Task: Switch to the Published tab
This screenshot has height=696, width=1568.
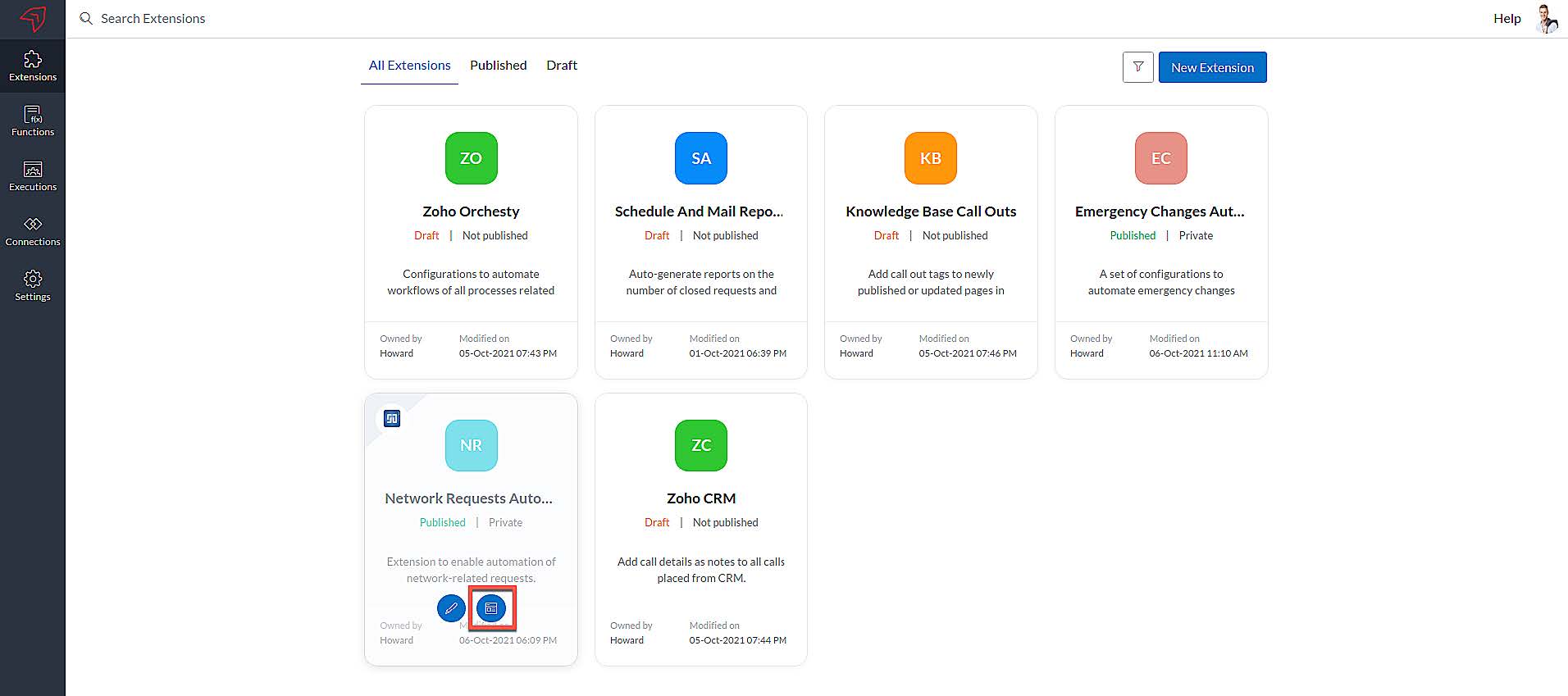Action: pos(498,66)
